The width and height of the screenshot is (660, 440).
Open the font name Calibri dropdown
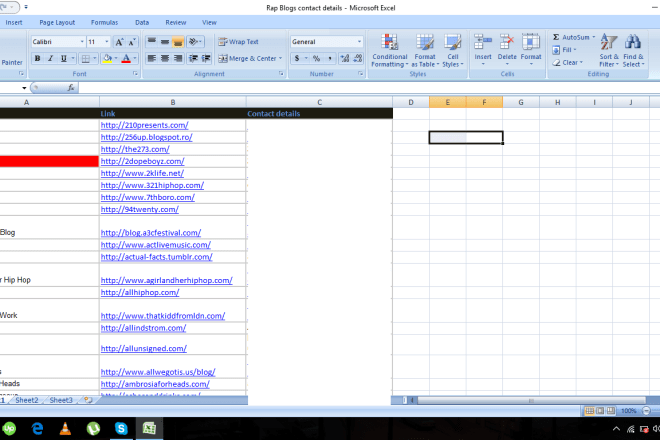tap(82, 42)
